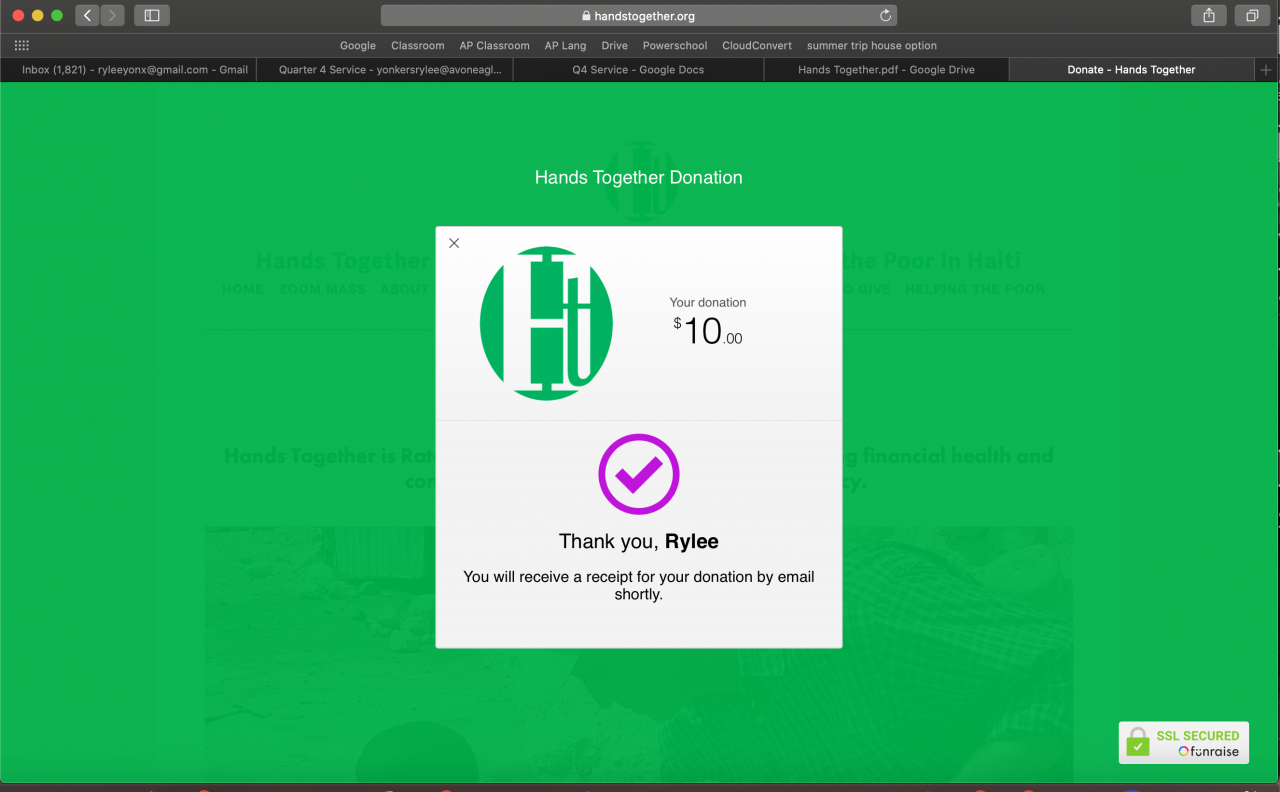The height and width of the screenshot is (792, 1280).
Task: Click the Hands Together Donation heading
Action: (x=639, y=178)
